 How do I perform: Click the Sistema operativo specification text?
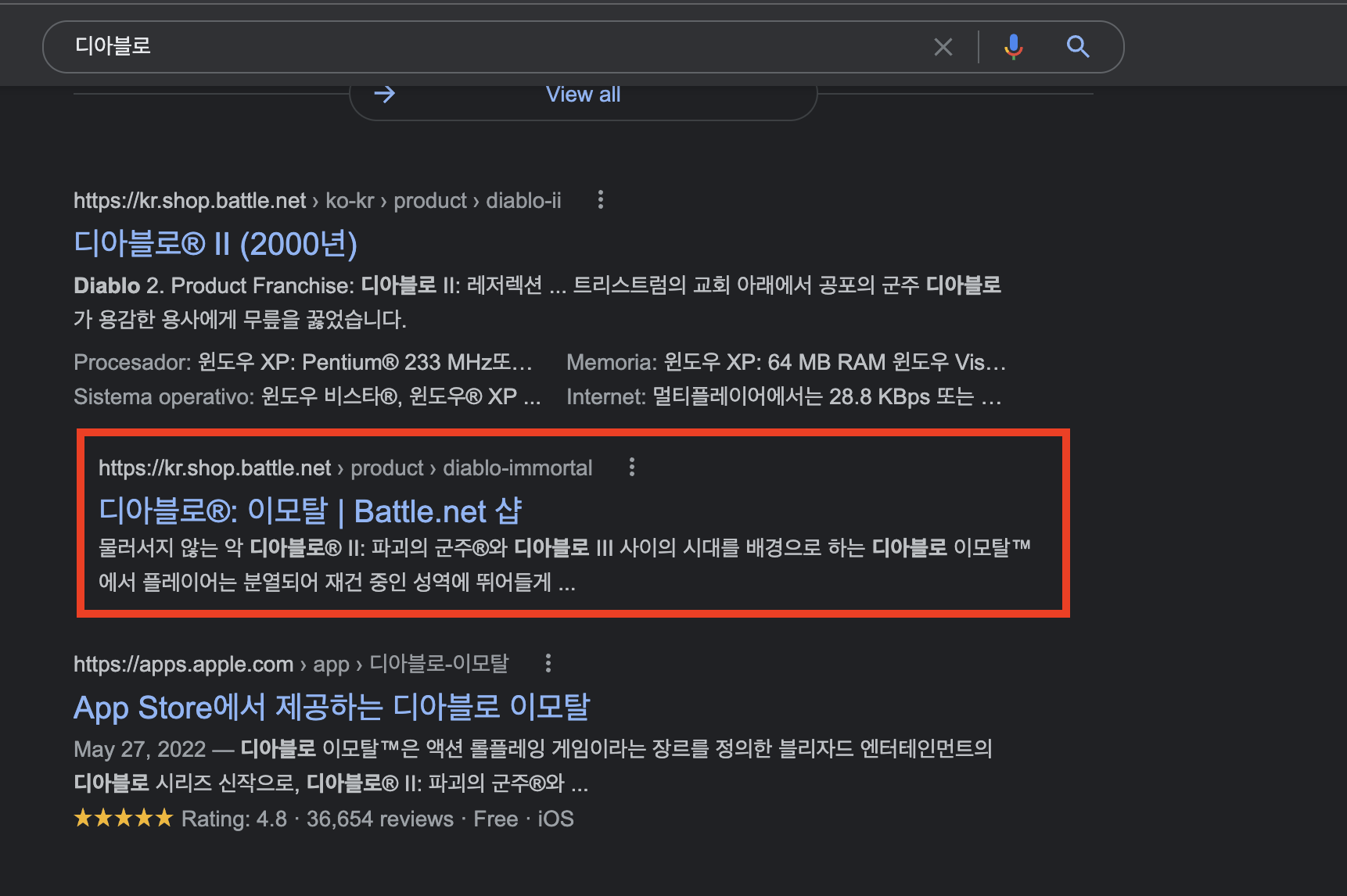point(307,397)
